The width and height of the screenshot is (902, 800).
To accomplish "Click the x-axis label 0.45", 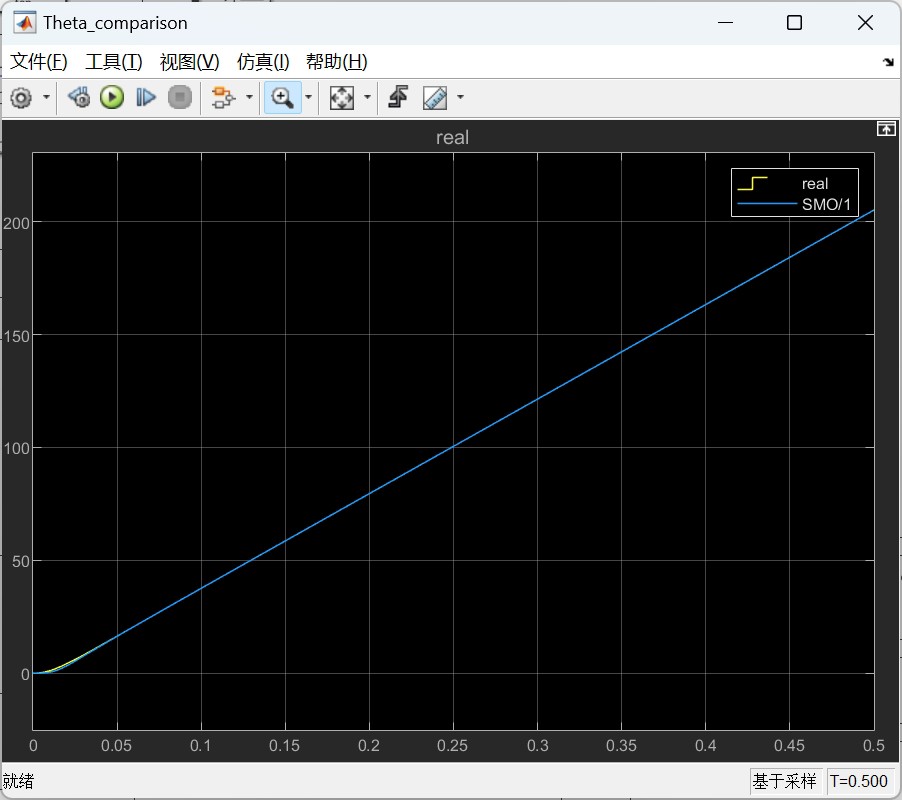I will tap(789, 746).
